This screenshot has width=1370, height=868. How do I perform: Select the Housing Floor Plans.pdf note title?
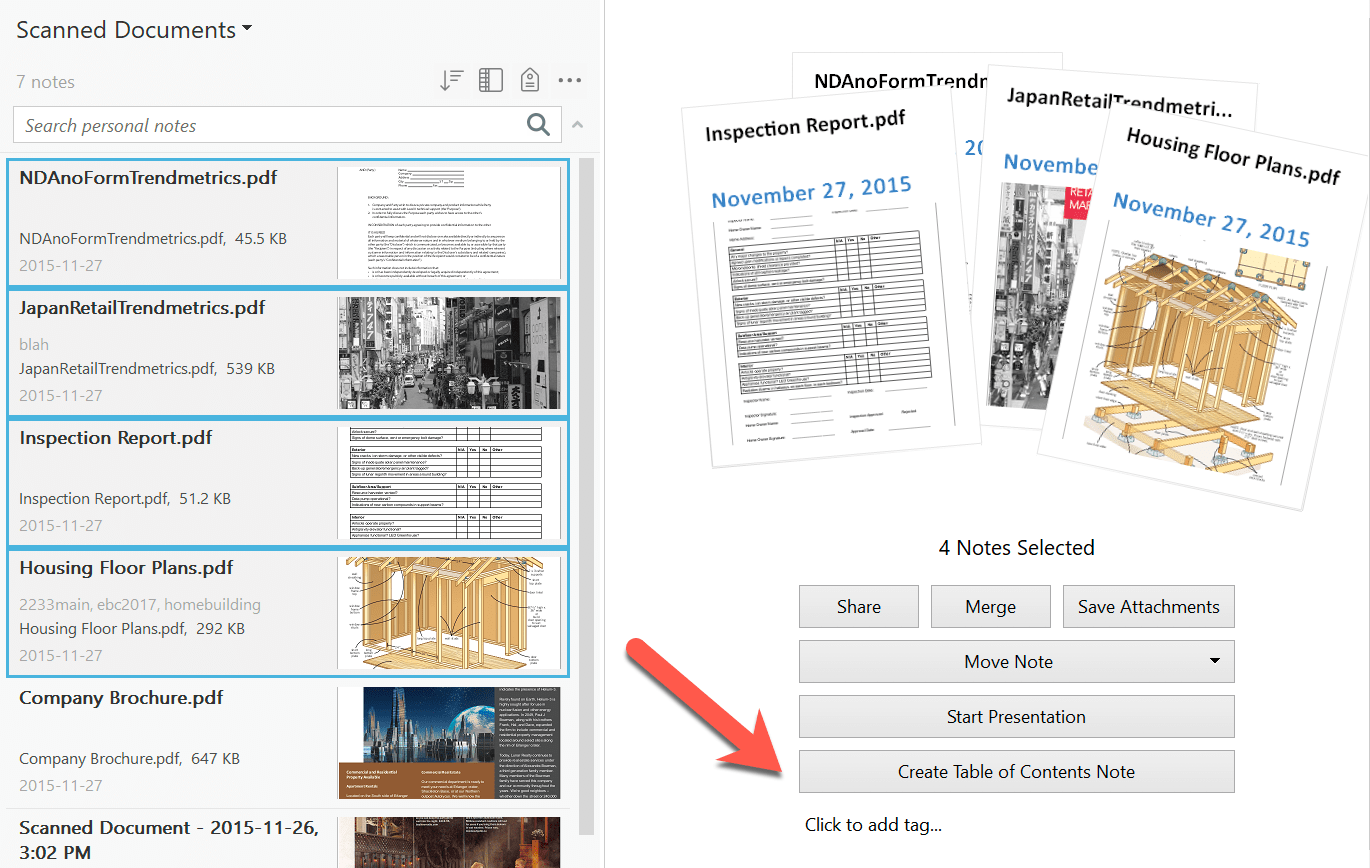pyautogui.click(x=126, y=568)
